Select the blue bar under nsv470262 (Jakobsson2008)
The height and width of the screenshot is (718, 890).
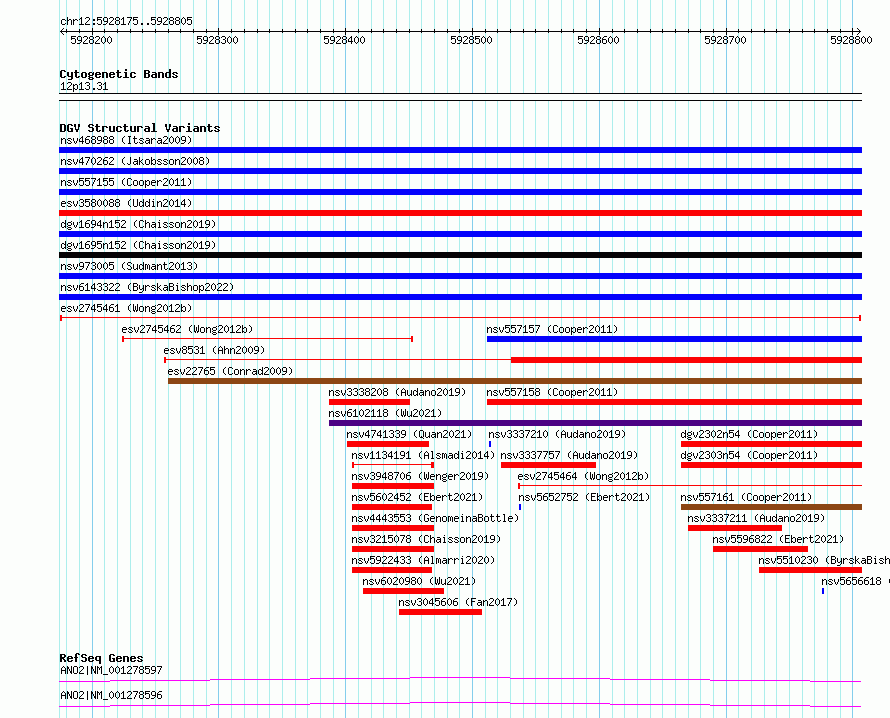coord(460,171)
